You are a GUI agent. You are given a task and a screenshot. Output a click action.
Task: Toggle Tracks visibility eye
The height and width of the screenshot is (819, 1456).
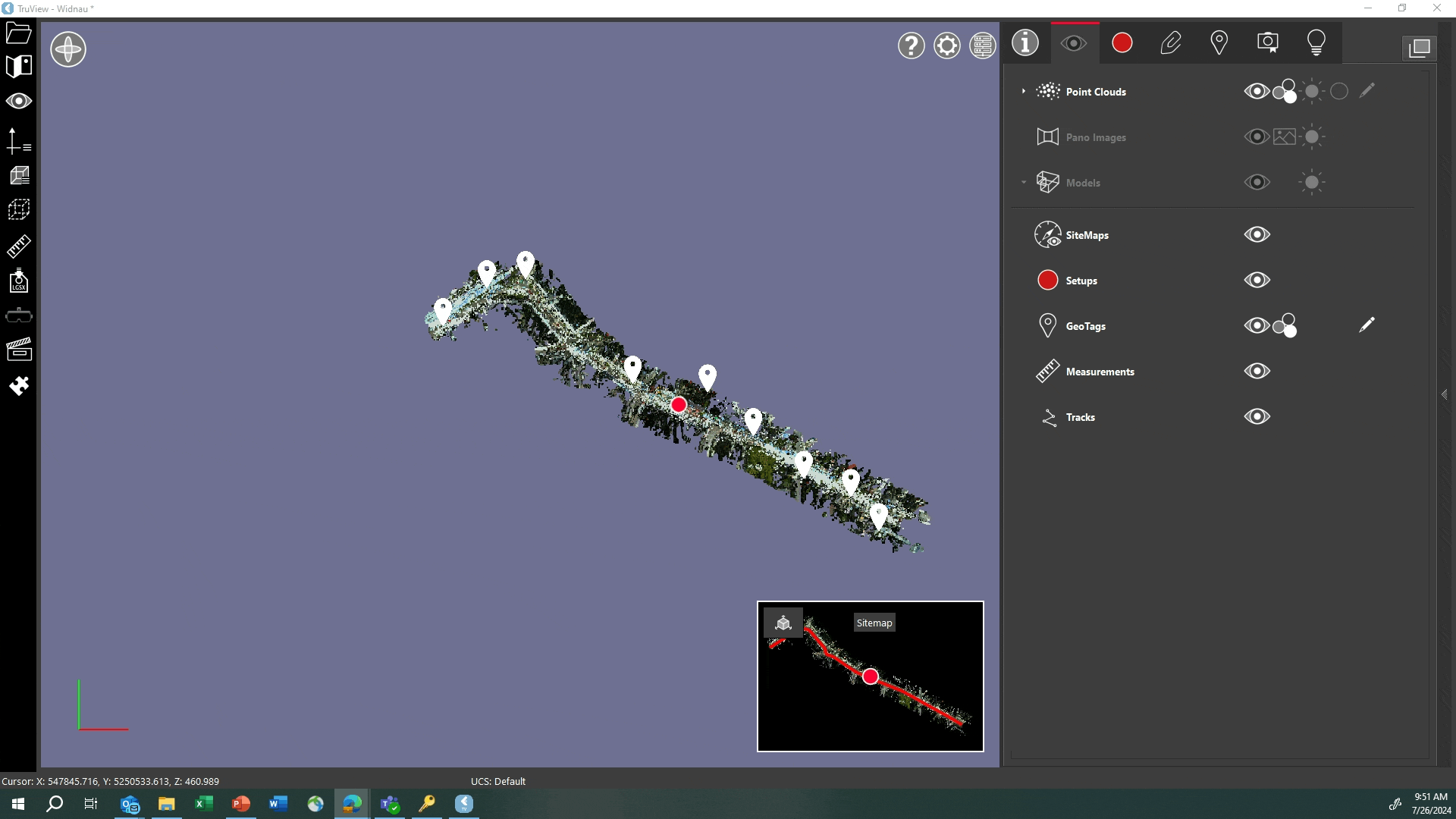(x=1257, y=416)
